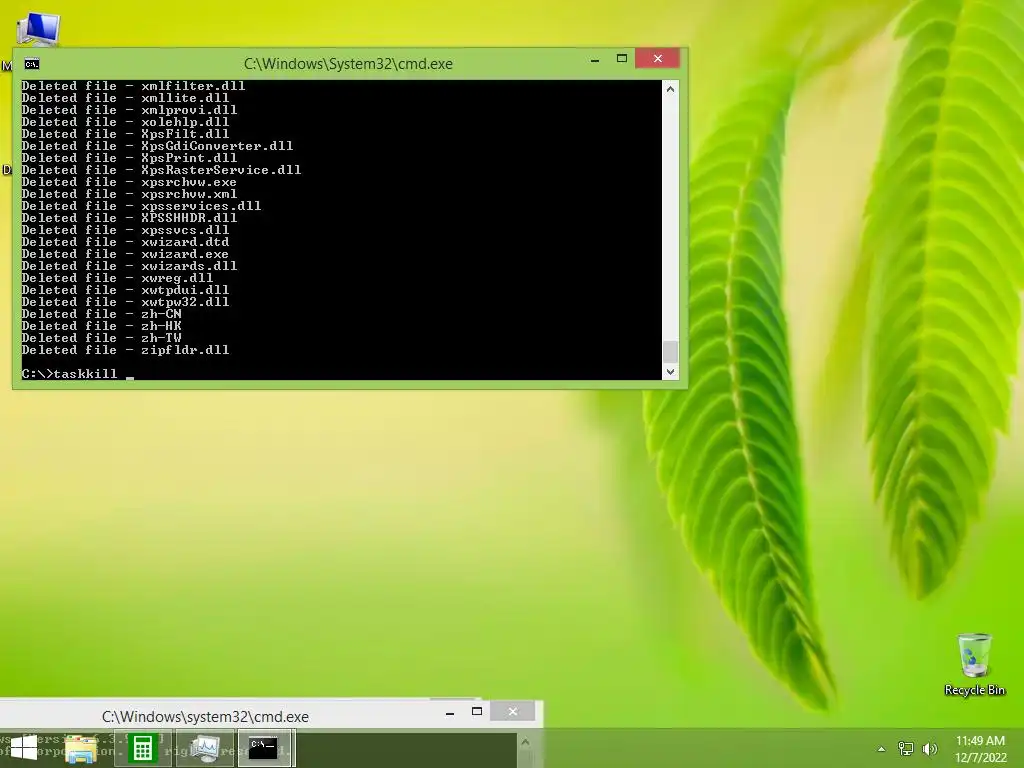
Task: Open File Explorer from the taskbar
Action: point(81,748)
